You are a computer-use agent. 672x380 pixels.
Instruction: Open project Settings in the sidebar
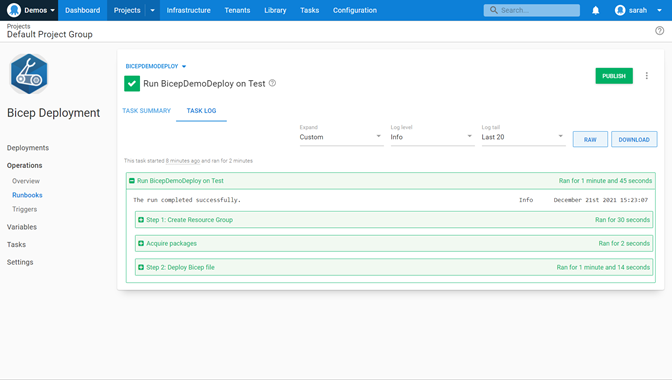[x=20, y=262]
